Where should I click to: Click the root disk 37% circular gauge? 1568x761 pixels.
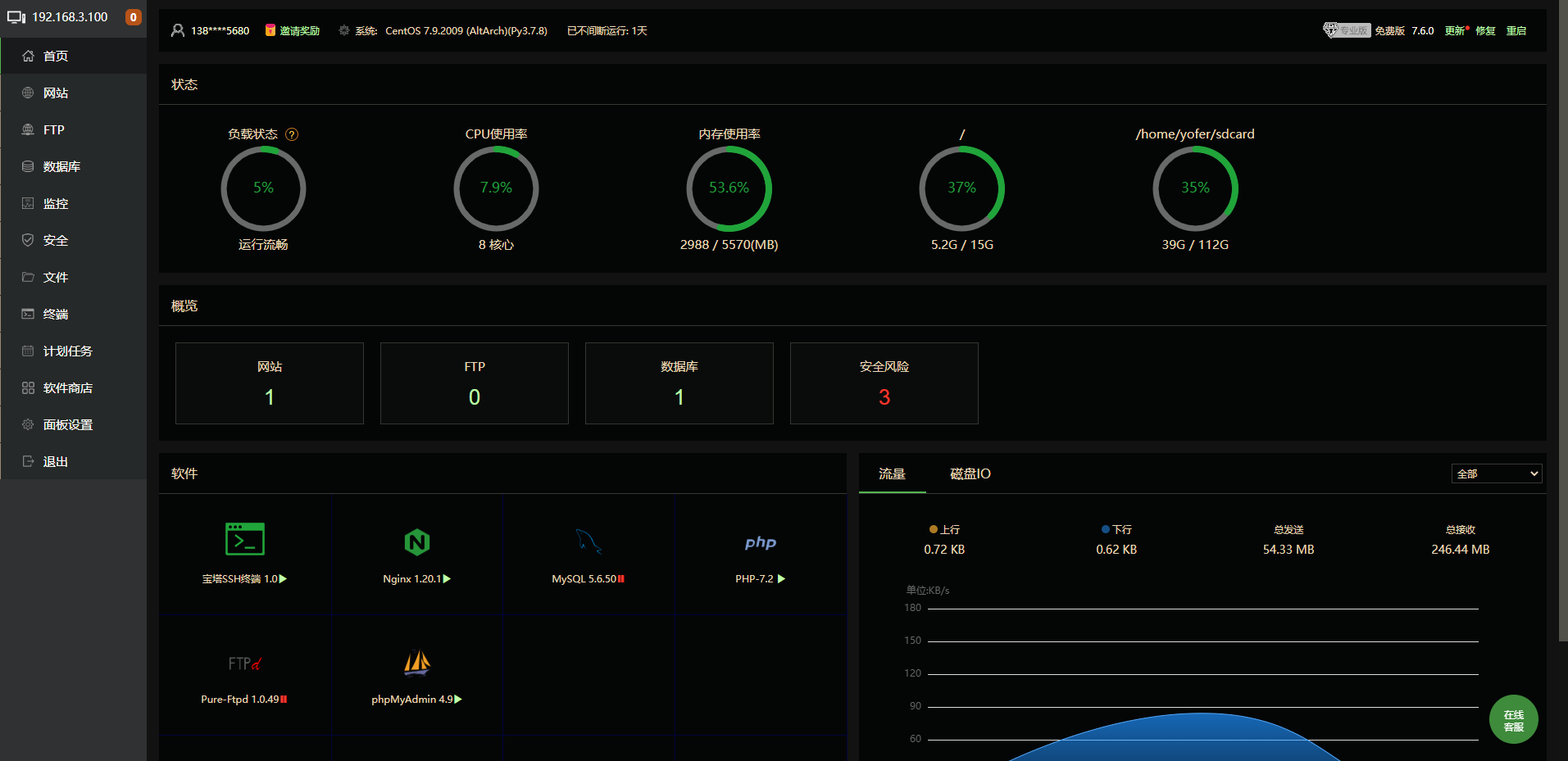click(962, 188)
